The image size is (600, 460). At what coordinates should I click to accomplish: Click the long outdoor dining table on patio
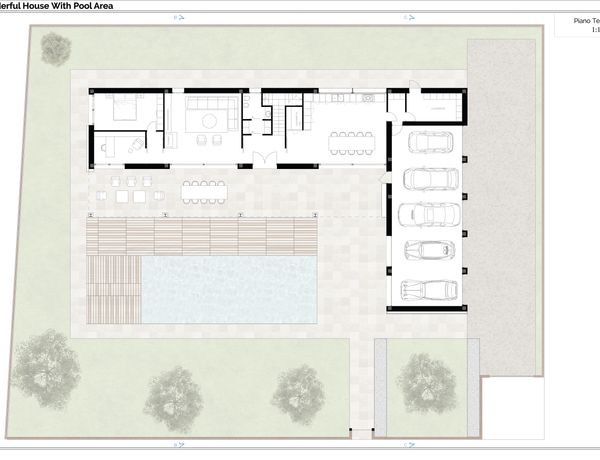[x=205, y=190]
